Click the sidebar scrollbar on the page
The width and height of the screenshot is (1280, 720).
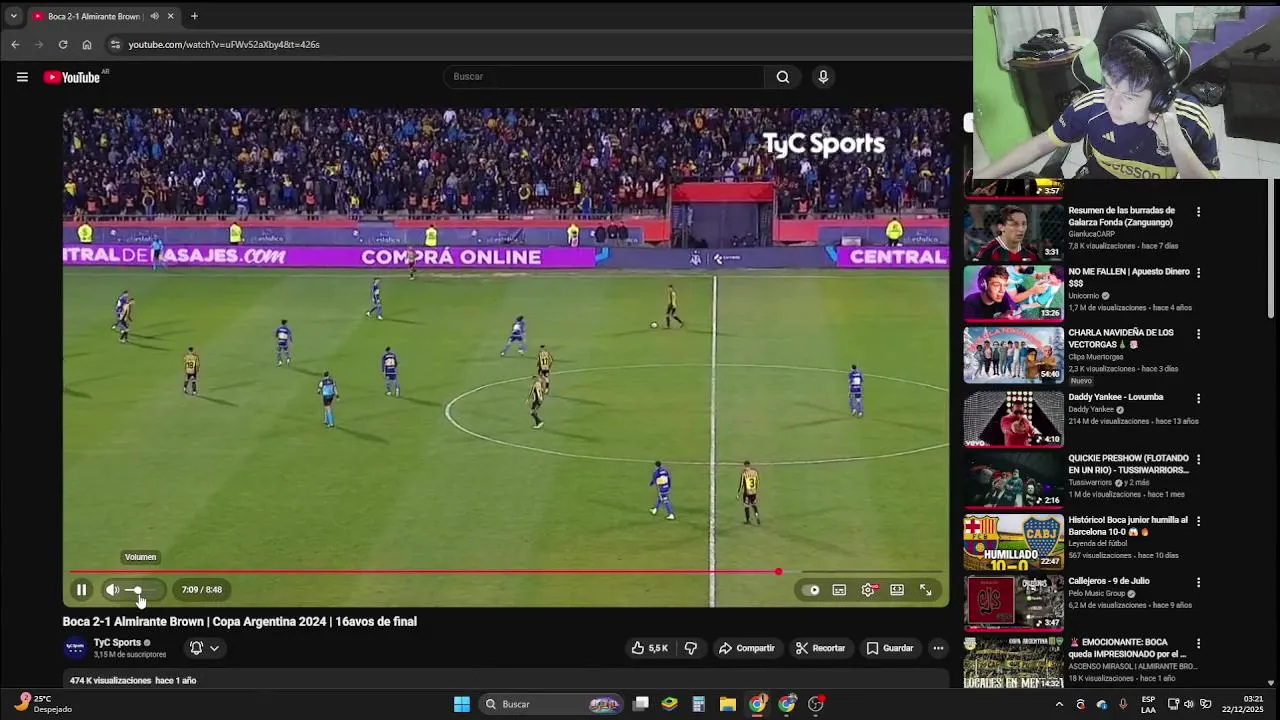coord(1271,250)
